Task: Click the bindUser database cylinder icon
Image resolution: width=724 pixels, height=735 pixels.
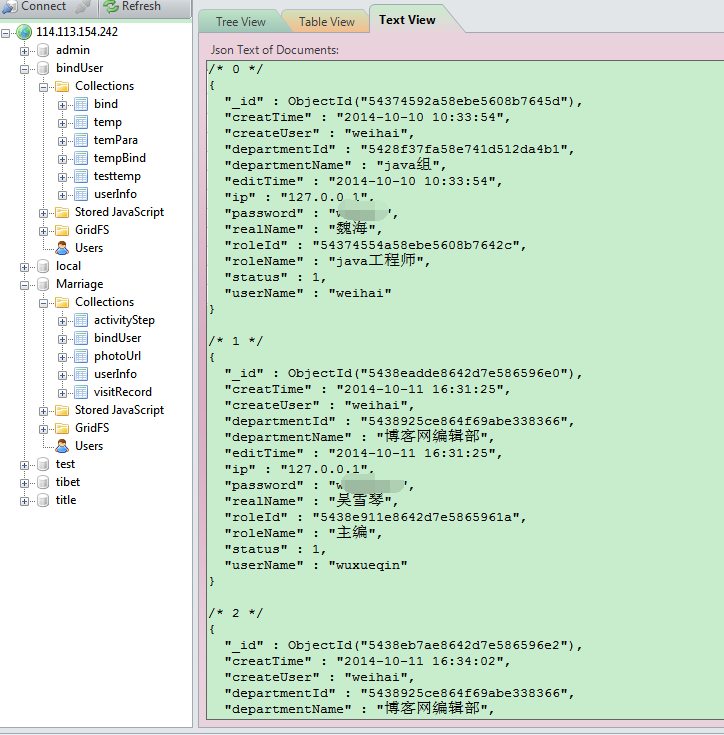Action: click(43, 68)
